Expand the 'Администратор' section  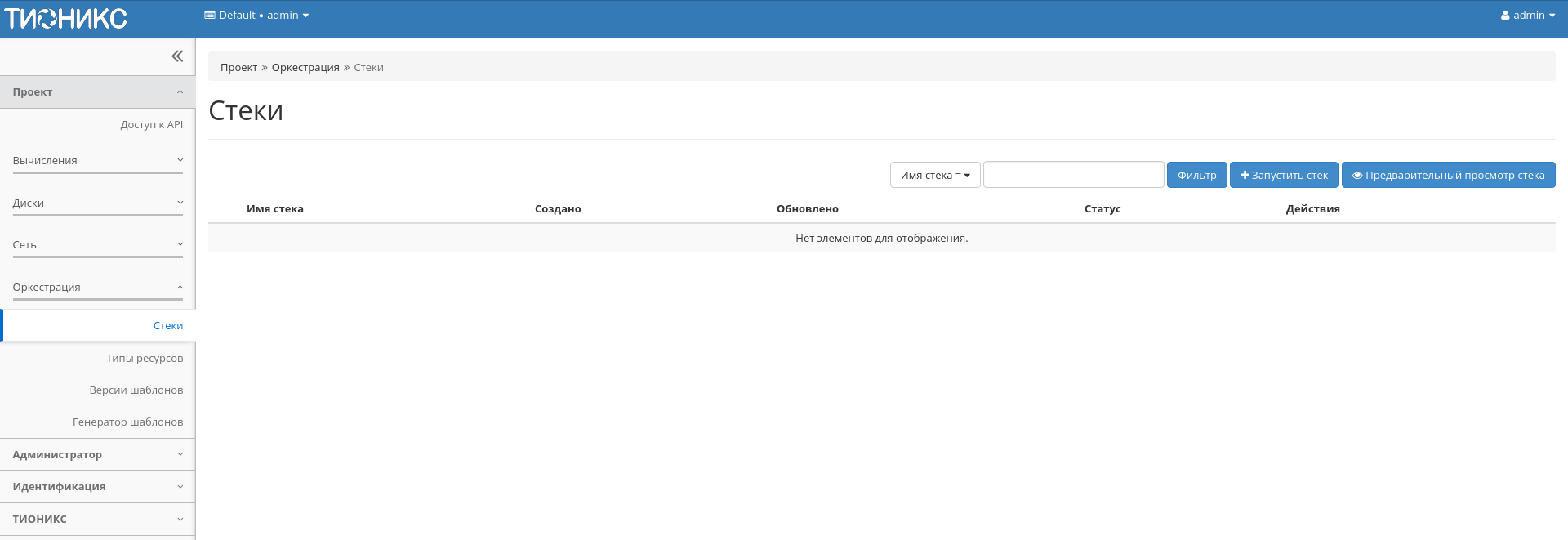98,455
